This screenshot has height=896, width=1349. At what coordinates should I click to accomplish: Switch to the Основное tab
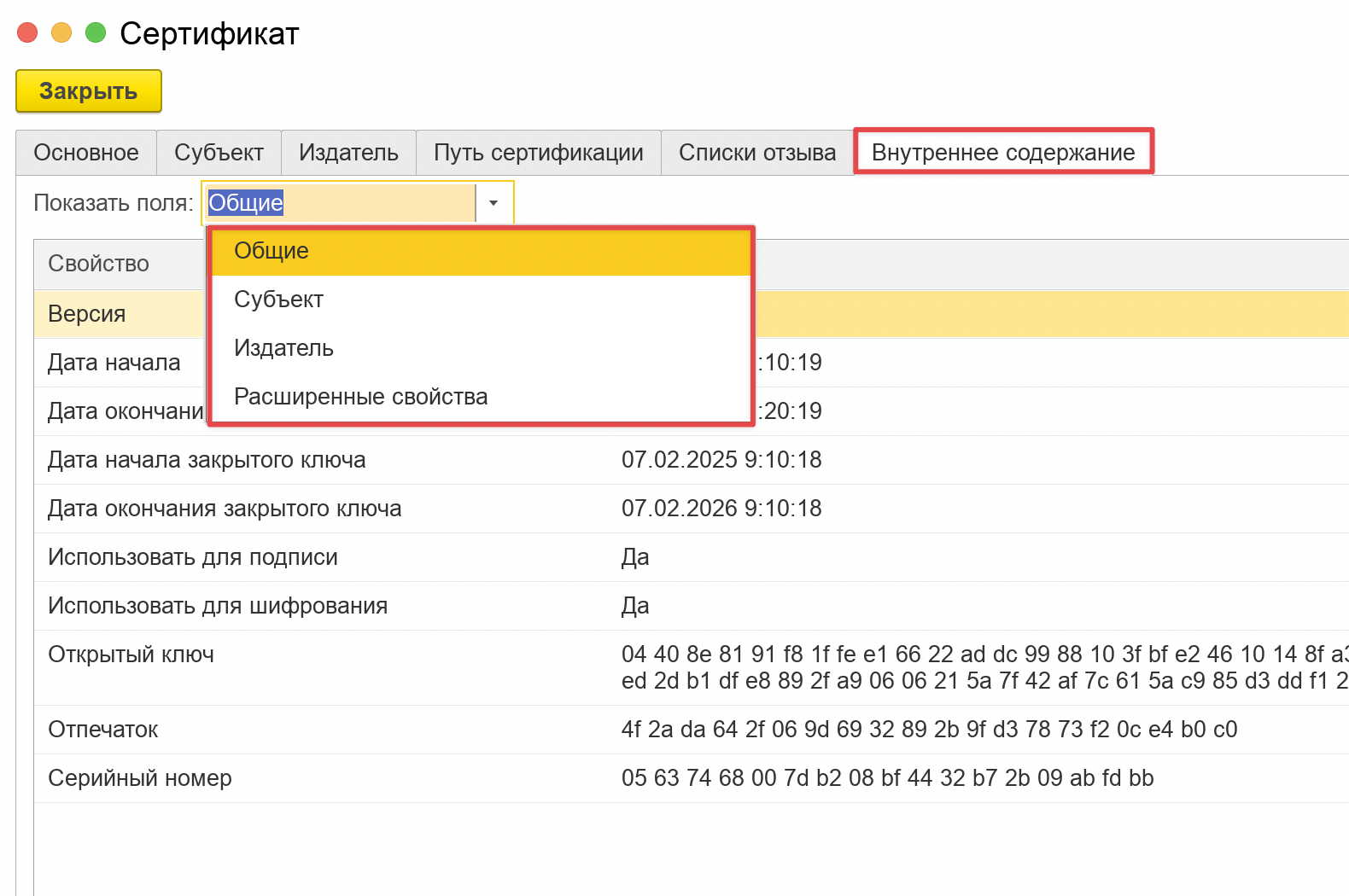(x=86, y=153)
